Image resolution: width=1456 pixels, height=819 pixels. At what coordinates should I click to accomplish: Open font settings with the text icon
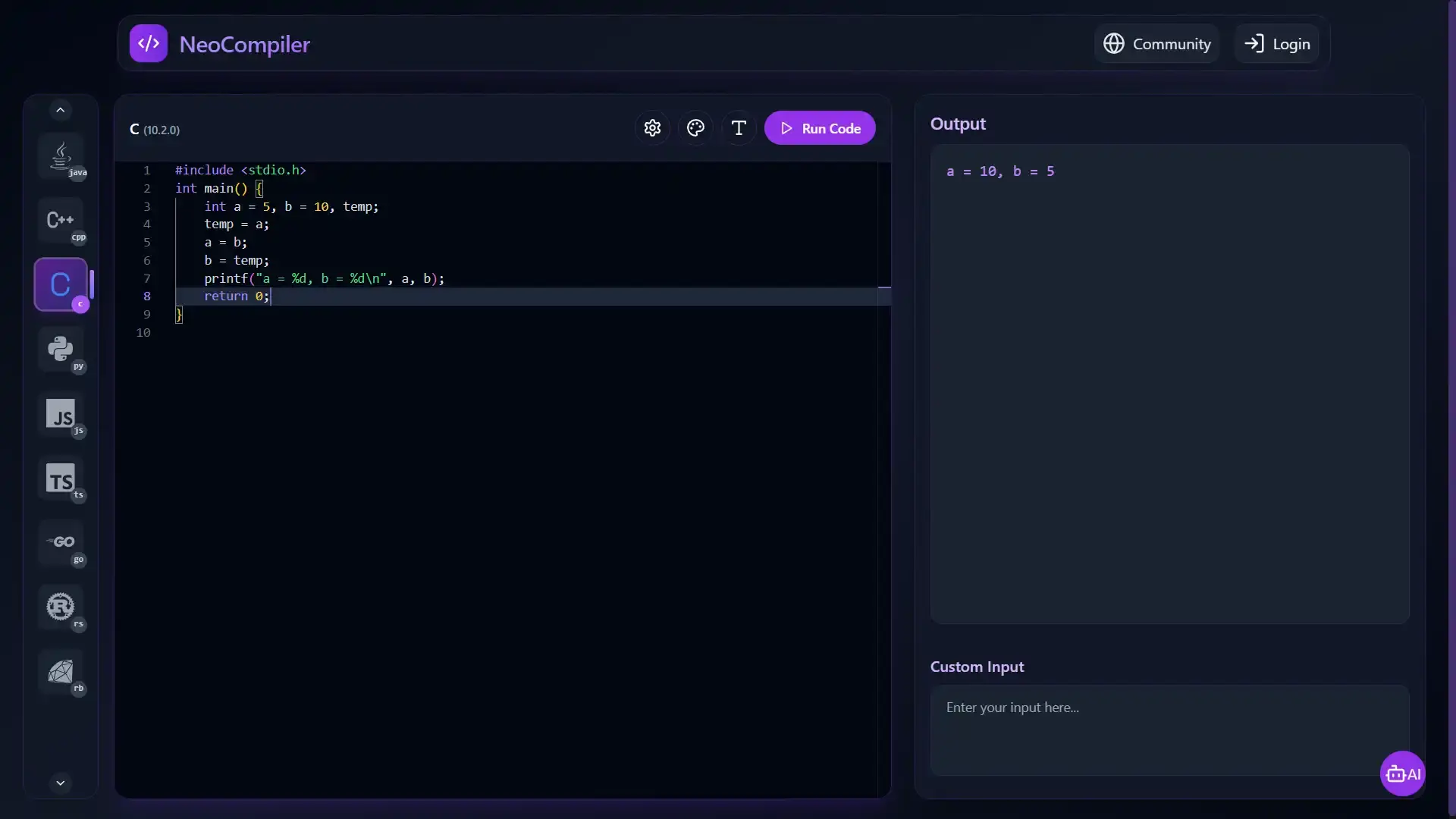pos(739,127)
